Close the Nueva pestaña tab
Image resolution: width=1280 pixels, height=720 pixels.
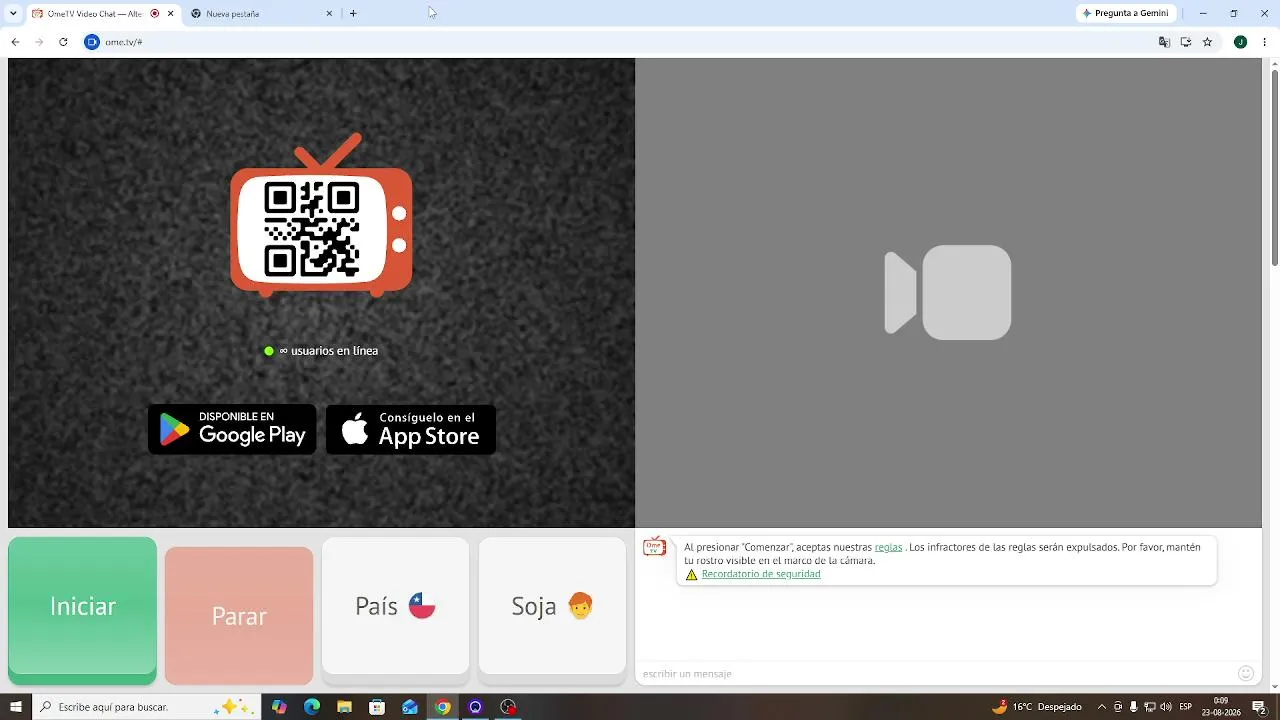(x=329, y=13)
